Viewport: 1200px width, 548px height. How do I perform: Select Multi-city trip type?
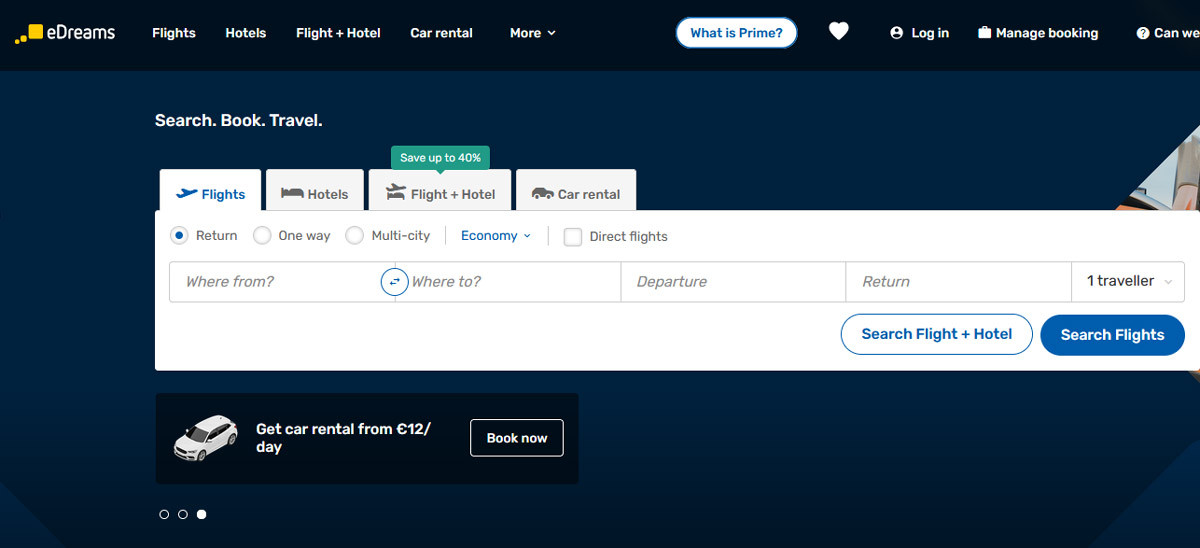(354, 236)
